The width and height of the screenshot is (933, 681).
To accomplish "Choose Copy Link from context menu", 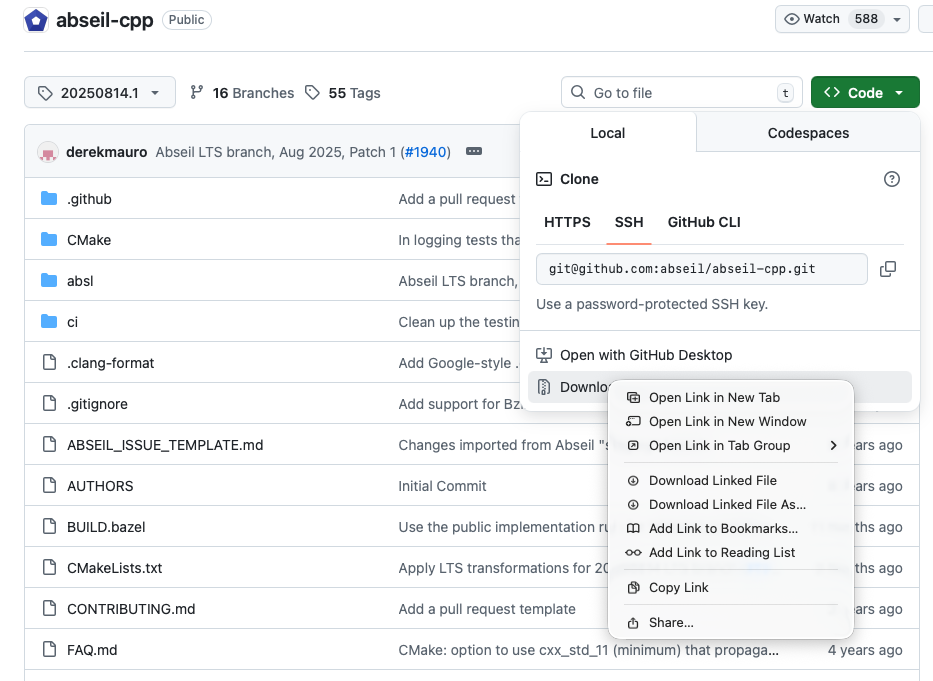I will [678, 588].
